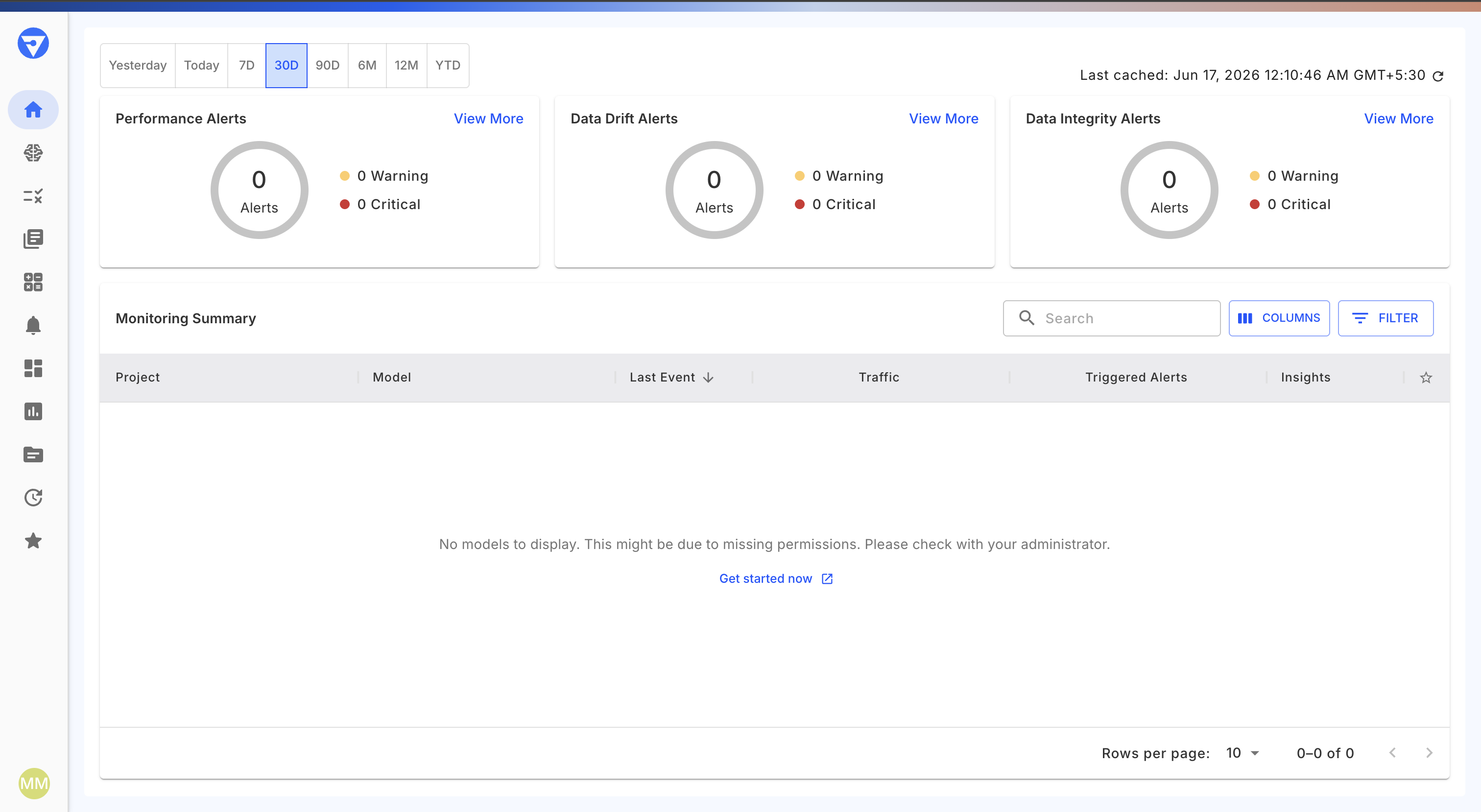Select the 12M time range

[x=406, y=65]
